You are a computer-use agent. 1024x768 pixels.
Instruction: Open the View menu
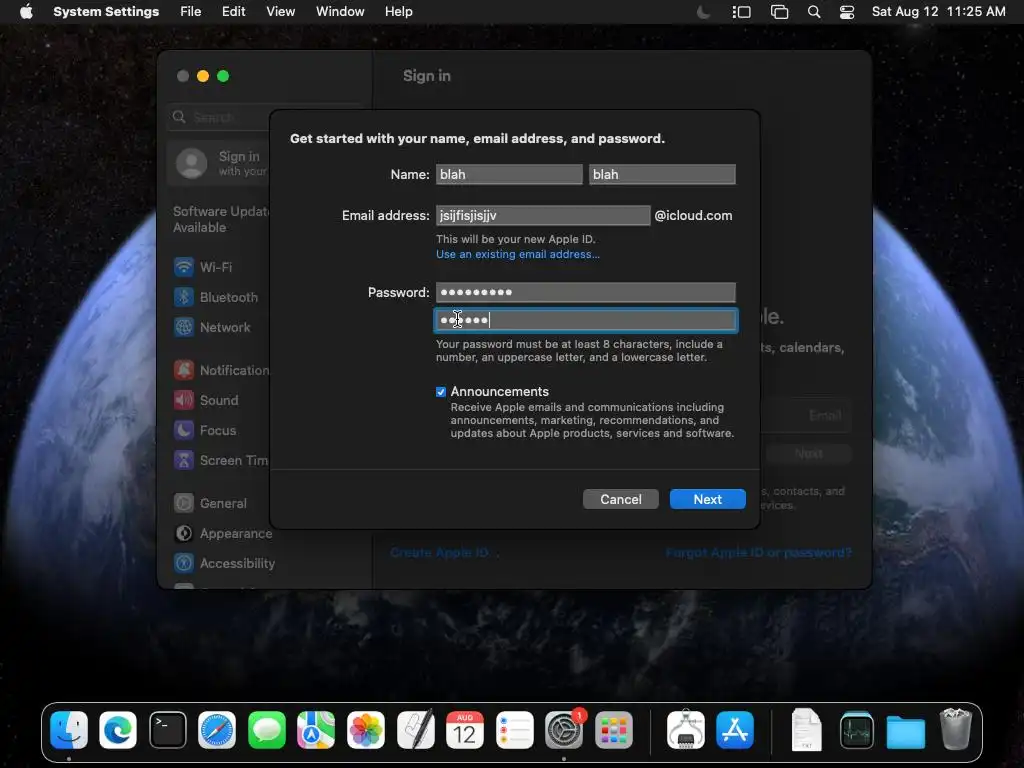280,12
